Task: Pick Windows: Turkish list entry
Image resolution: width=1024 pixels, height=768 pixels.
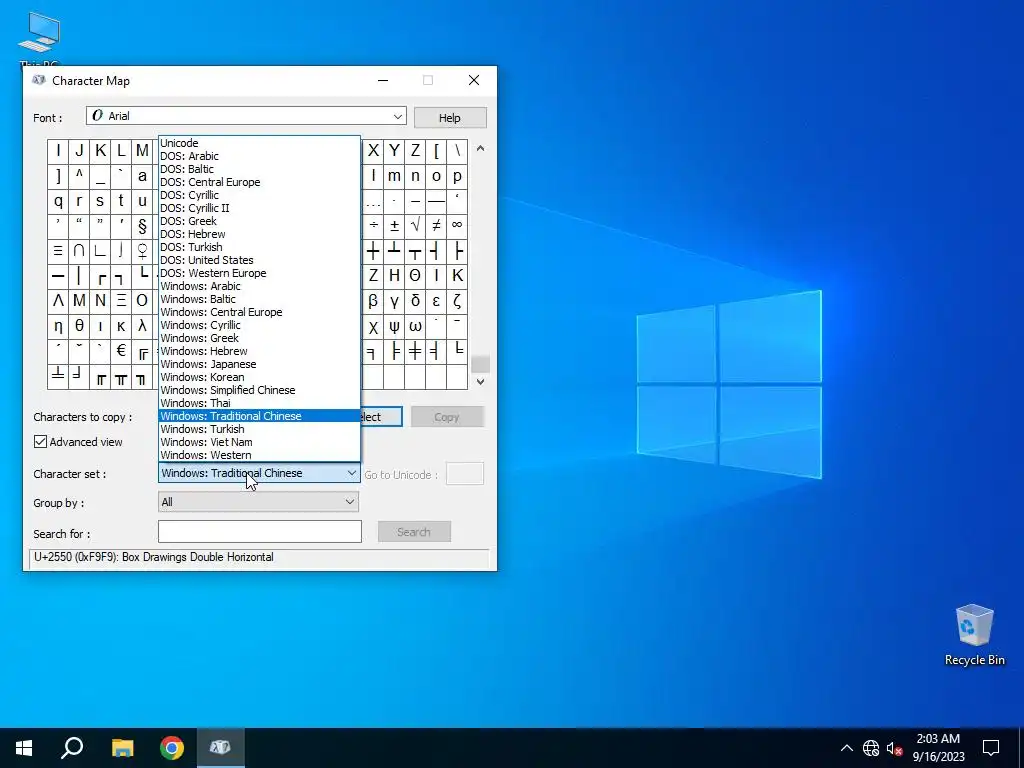Action: tap(259, 429)
